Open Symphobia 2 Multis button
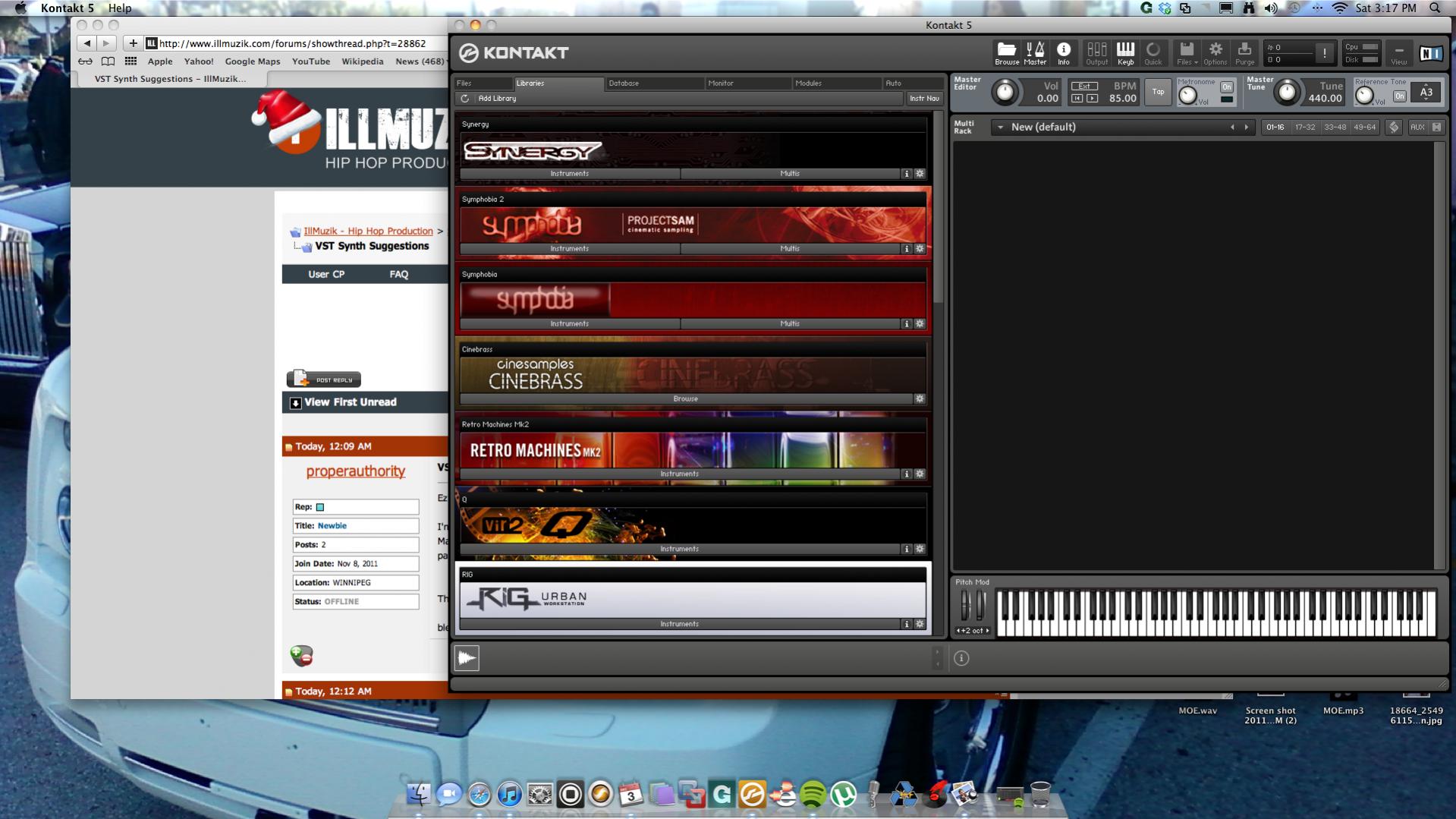Image resolution: width=1456 pixels, height=819 pixels. point(790,249)
